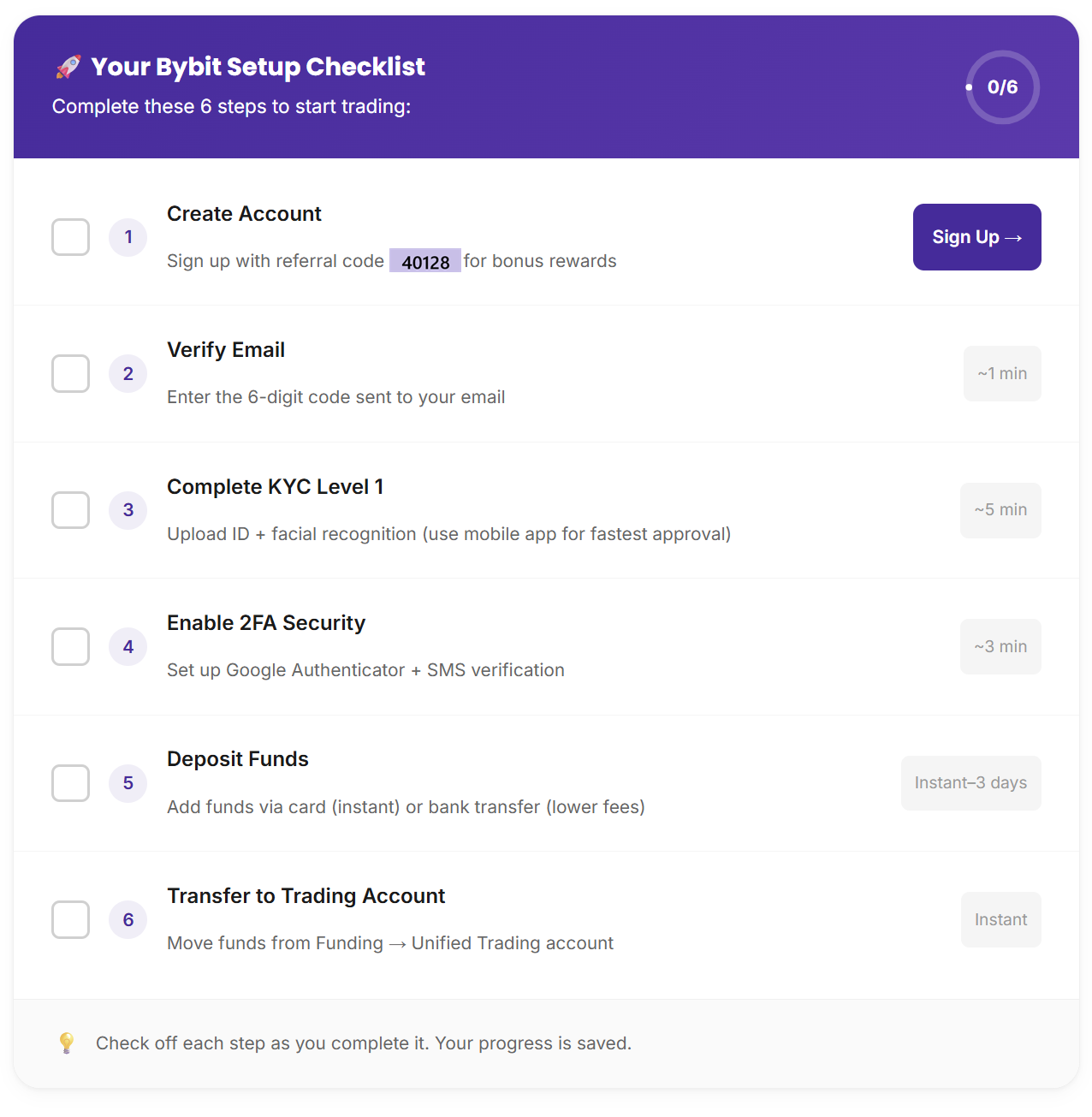This screenshot has height=1117, width=1092.
Task: Click the step 6 number badge
Action: (x=128, y=920)
